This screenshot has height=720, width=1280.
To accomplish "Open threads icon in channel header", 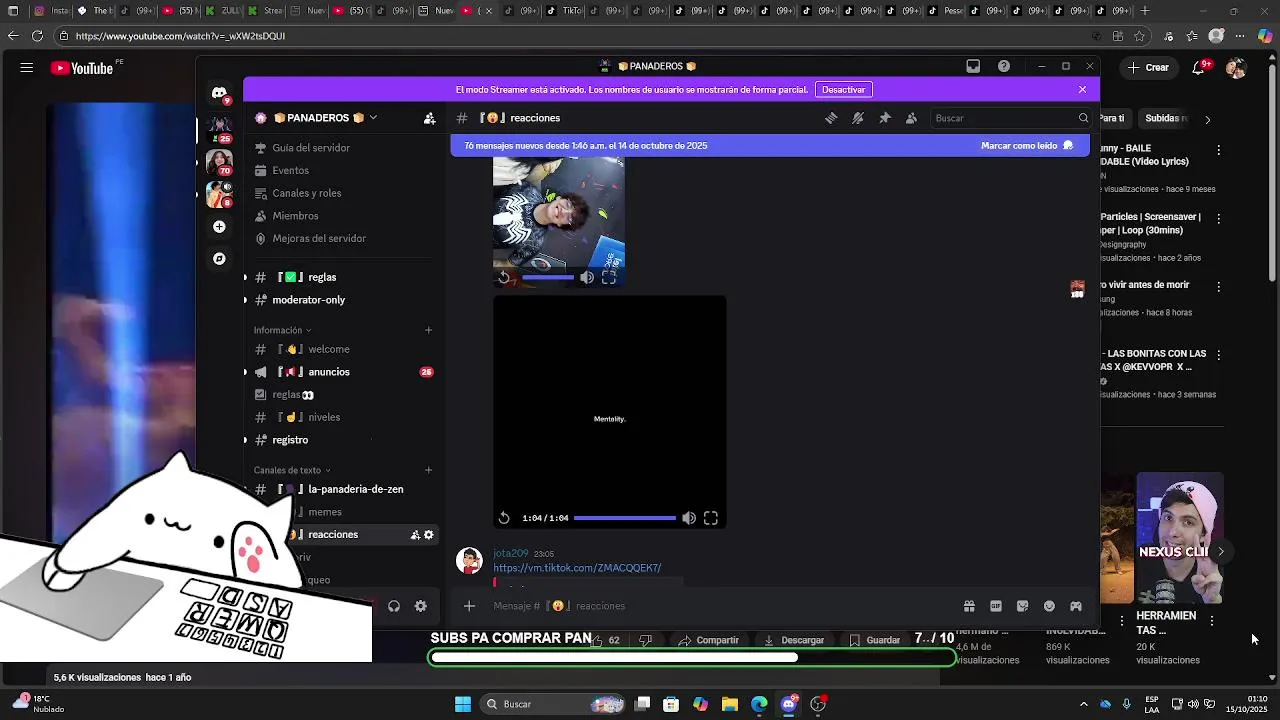I will pos(831,118).
